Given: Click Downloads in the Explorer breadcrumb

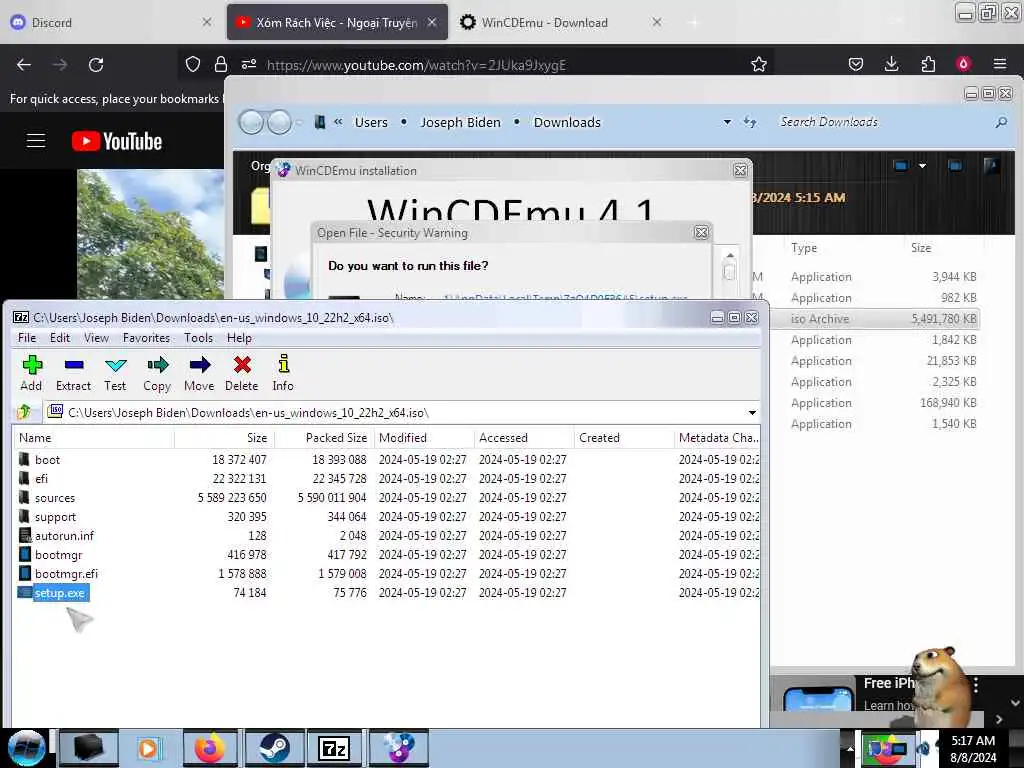Looking at the screenshot, I should (x=567, y=122).
